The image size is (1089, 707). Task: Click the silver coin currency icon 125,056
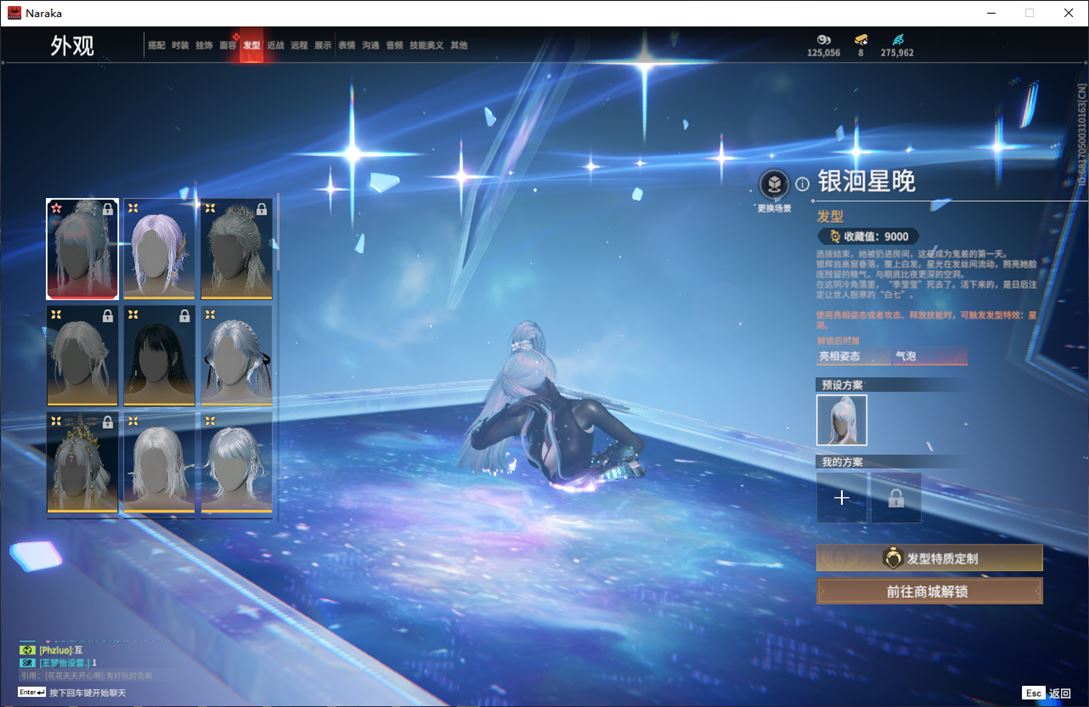click(824, 40)
